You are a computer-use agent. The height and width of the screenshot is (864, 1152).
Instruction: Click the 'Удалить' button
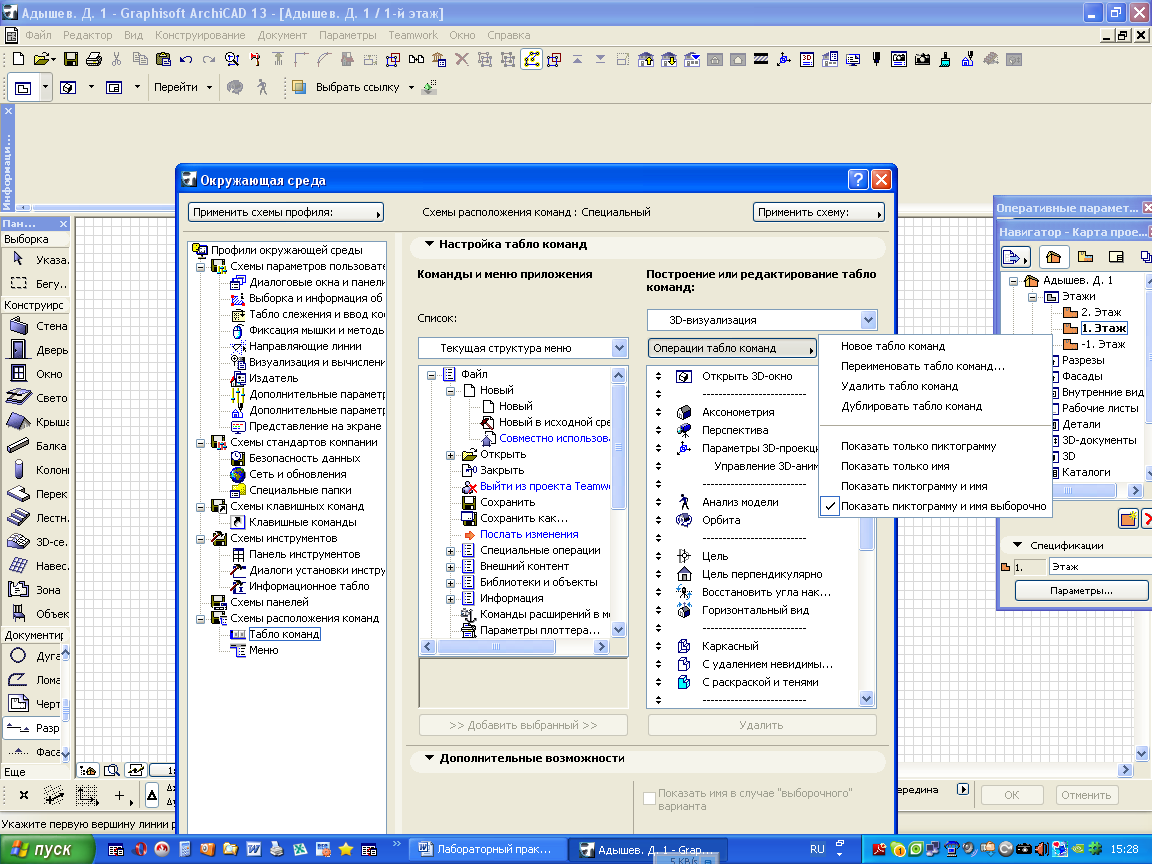[x=762, y=725]
